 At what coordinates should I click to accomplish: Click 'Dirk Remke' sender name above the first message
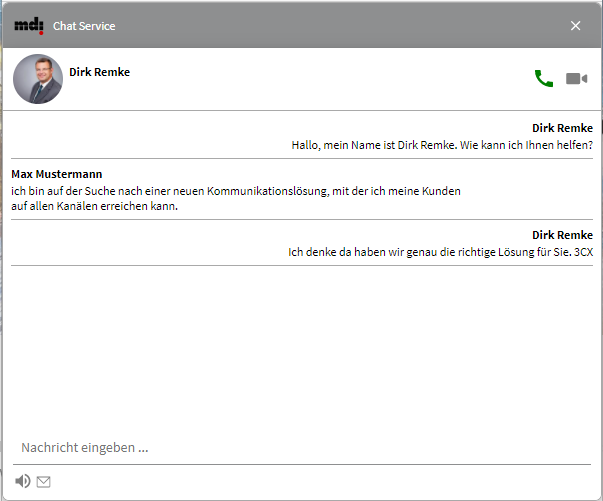click(x=562, y=128)
